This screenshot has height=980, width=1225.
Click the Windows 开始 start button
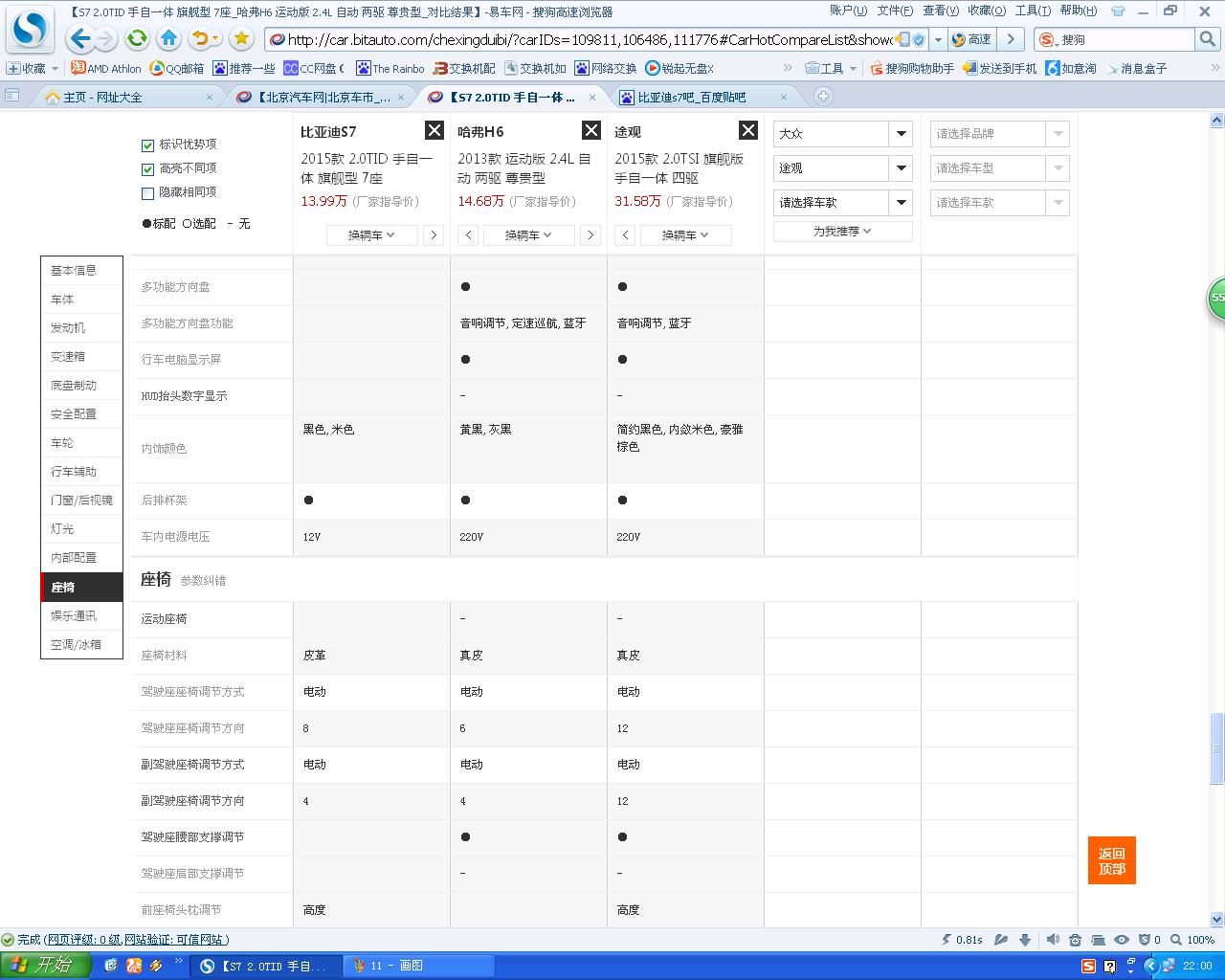click(x=45, y=966)
